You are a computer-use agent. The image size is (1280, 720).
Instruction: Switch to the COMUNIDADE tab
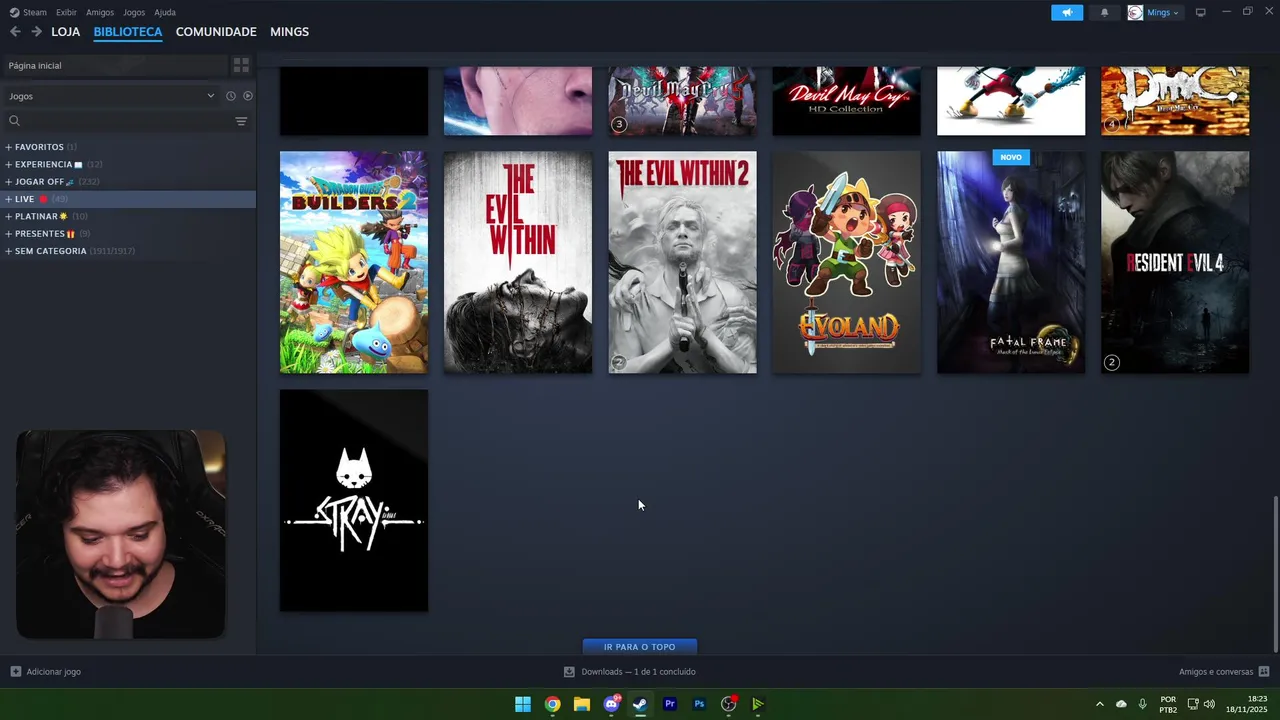coord(216,32)
